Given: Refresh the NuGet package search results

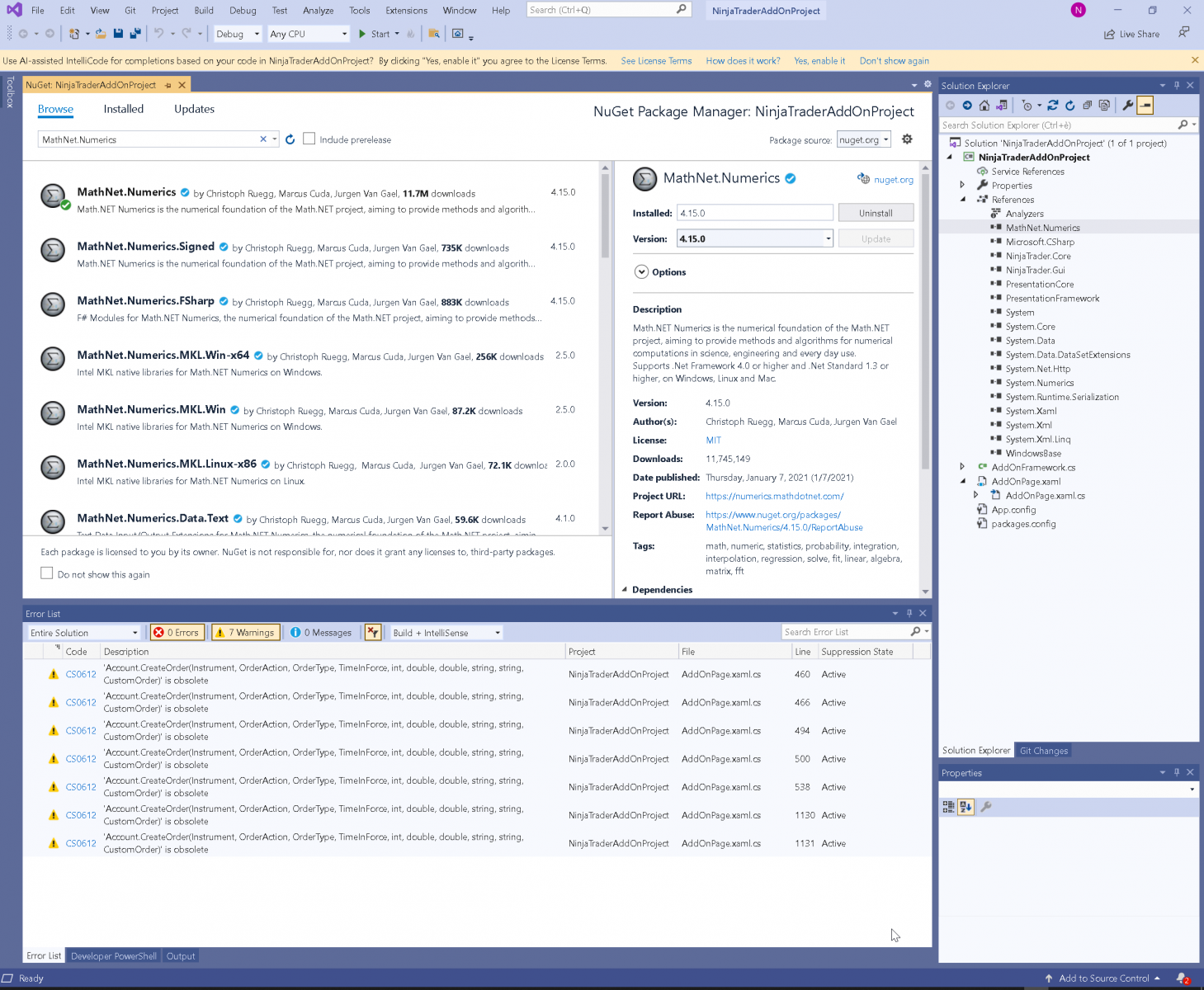Looking at the screenshot, I should click(x=290, y=139).
